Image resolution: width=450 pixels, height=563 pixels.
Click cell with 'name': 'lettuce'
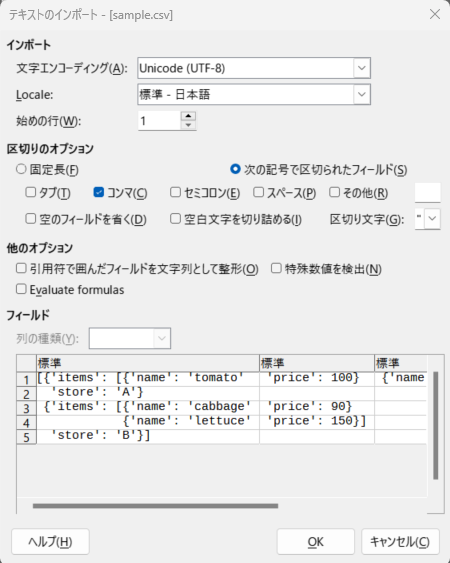(x=148, y=421)
